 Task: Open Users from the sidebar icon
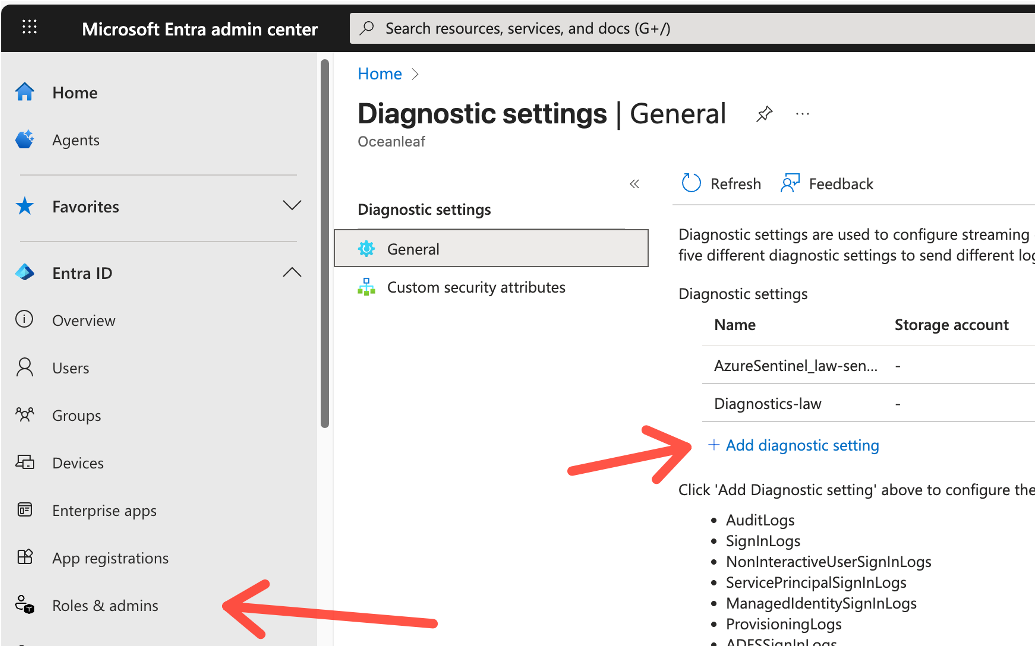point(22,367)
